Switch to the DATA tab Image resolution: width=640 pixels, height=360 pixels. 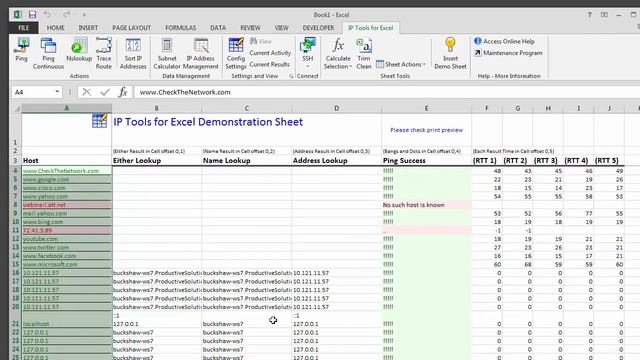coord(218,28)
